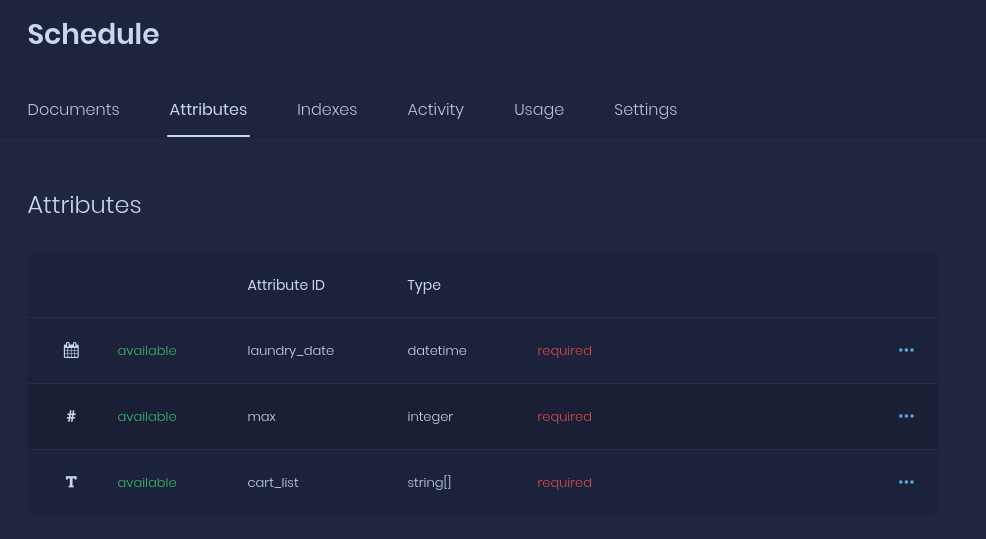The height and width of the screenshot is (539, 986).
Task: Click the text T icon for cart_list
Action: (71, 482)
